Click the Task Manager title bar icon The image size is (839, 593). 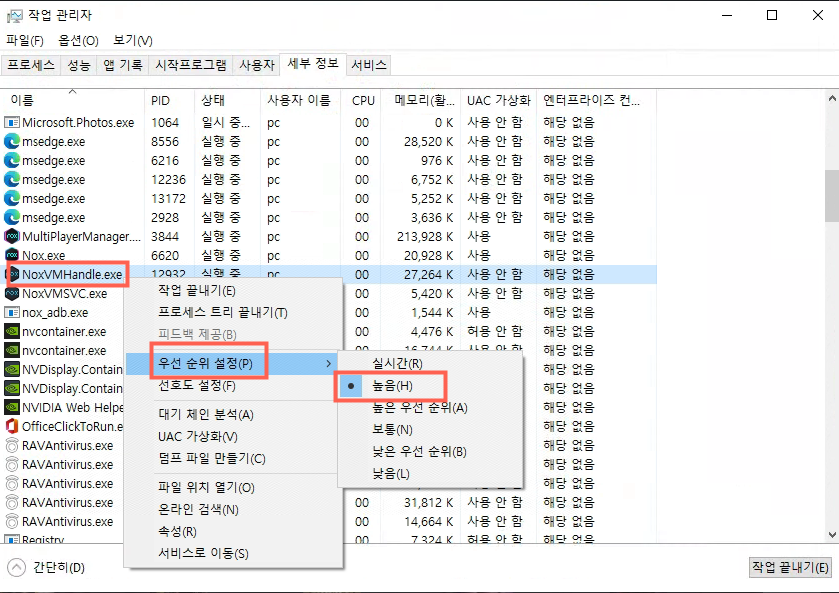pyautogui.click(x=14, y=16)
